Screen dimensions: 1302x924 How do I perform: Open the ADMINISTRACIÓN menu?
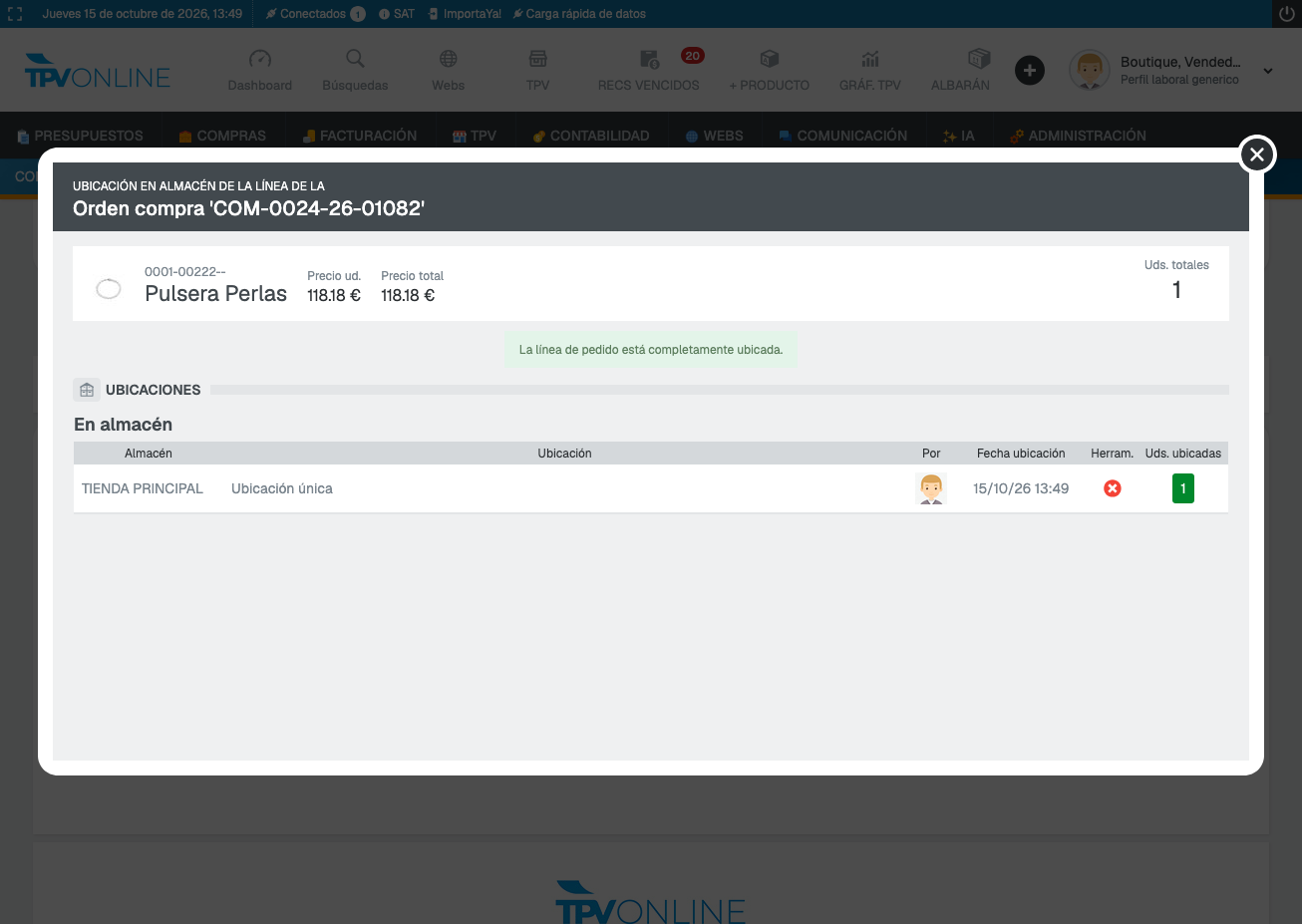[x=1078, y=136]
